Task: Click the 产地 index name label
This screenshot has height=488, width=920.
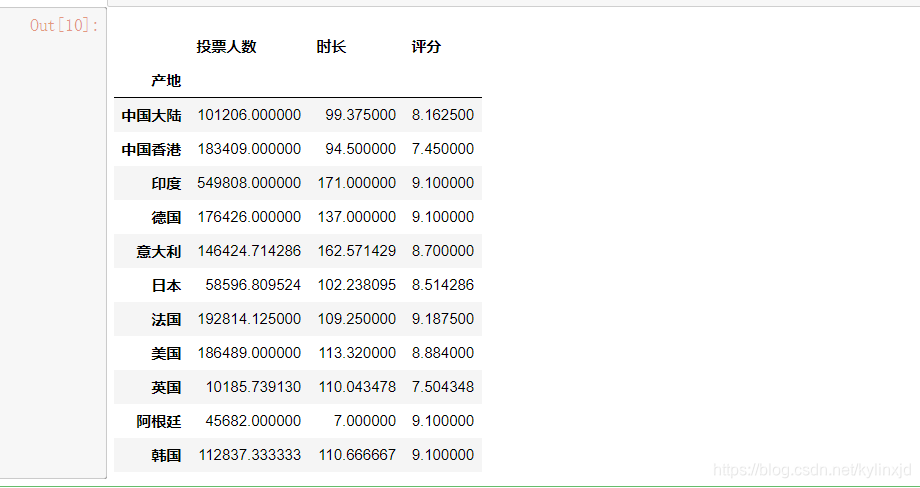Action: click(x=166, y=80)
